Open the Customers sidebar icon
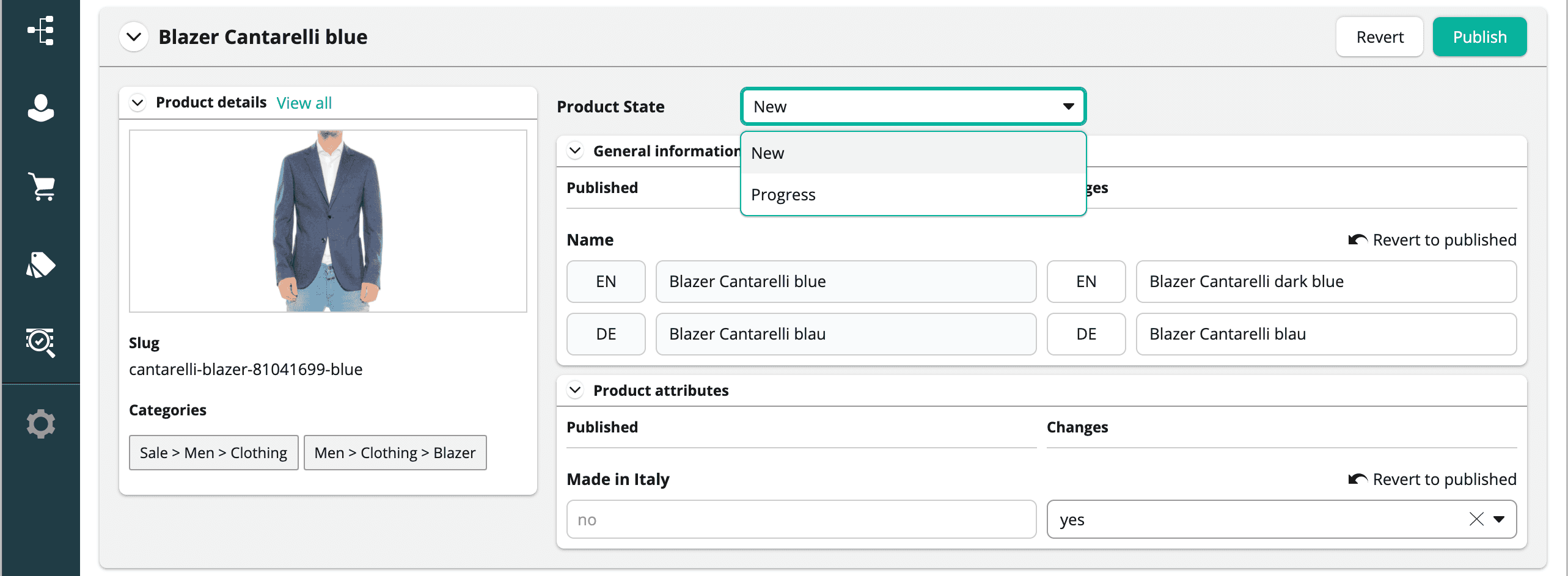 (40, 108)
